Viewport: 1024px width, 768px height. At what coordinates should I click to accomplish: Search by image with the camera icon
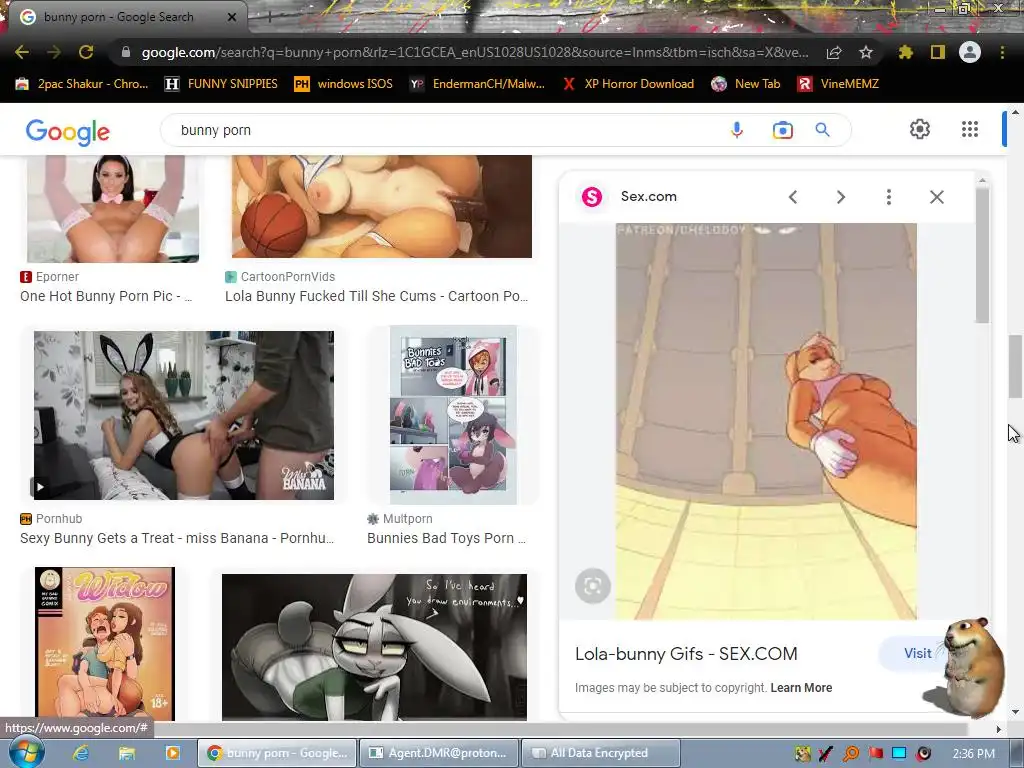tap(782, 130)
